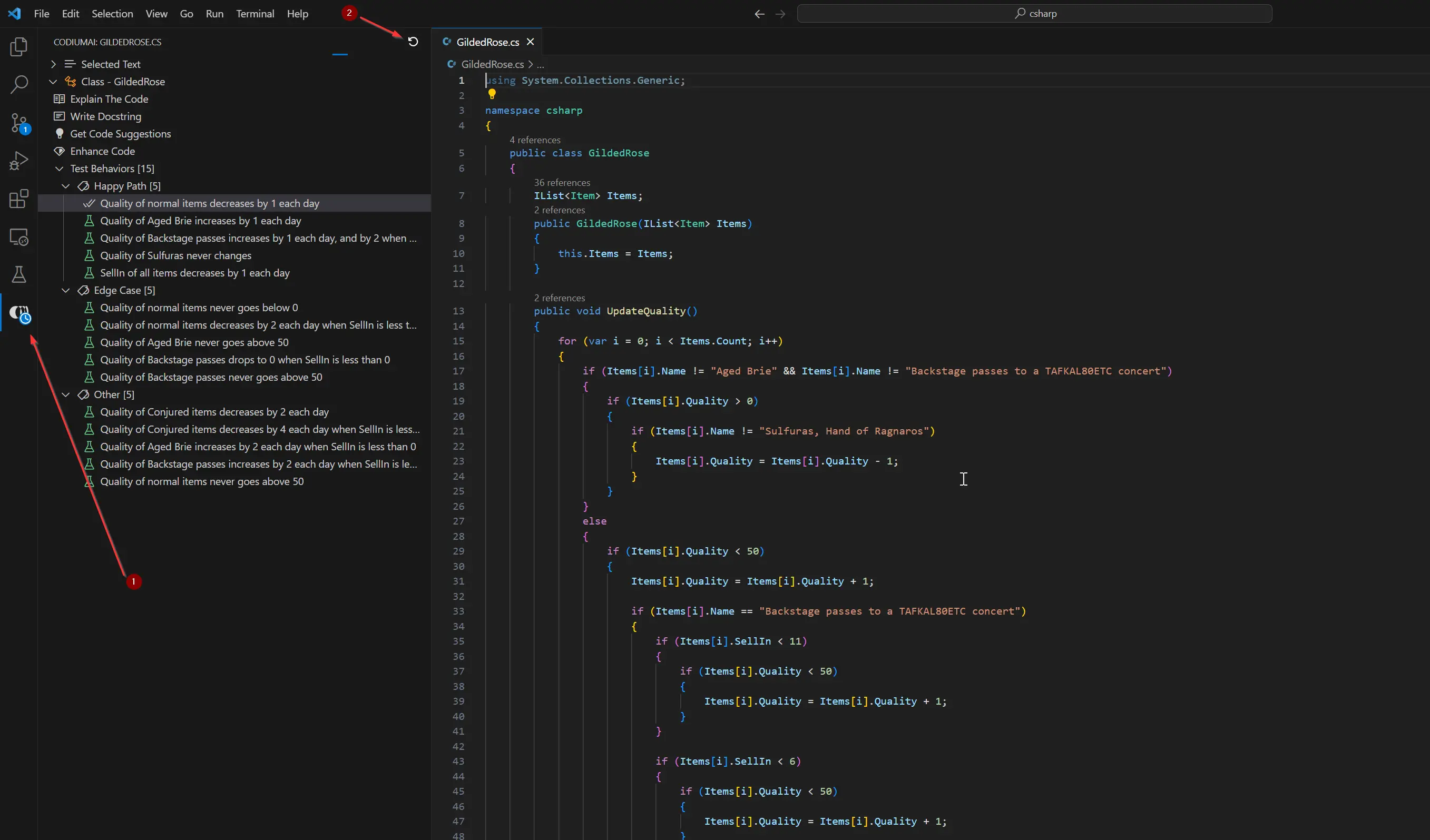Click Get Code Suggestions

[120, 134]
